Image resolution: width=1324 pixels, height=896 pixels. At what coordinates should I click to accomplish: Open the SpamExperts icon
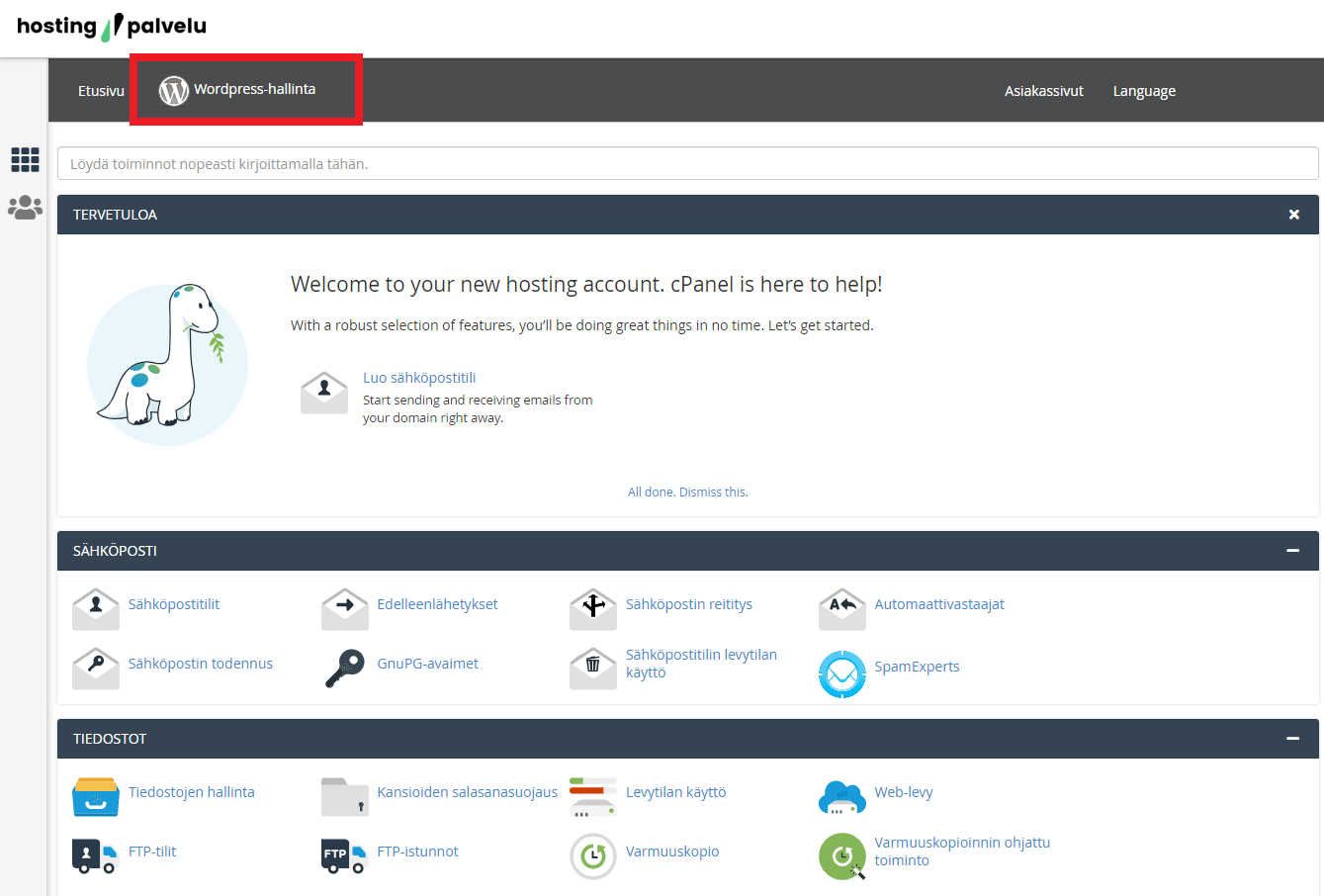841,674
